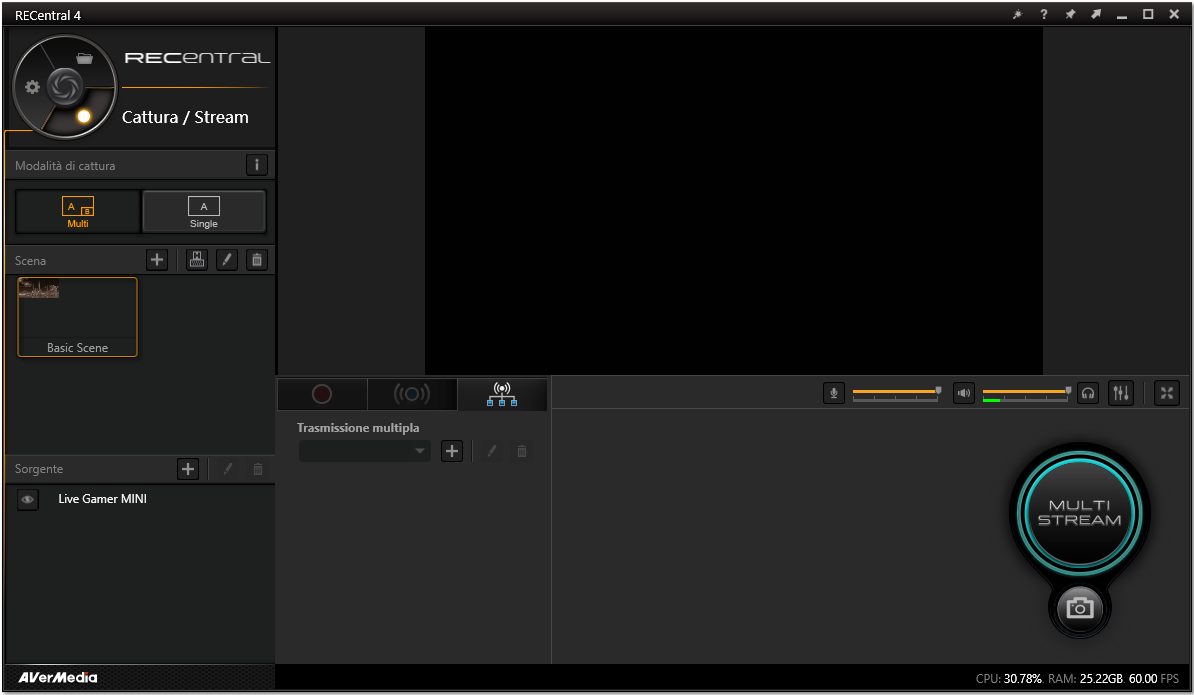Click the pin icon in title bar

(x=1070, y=14)
